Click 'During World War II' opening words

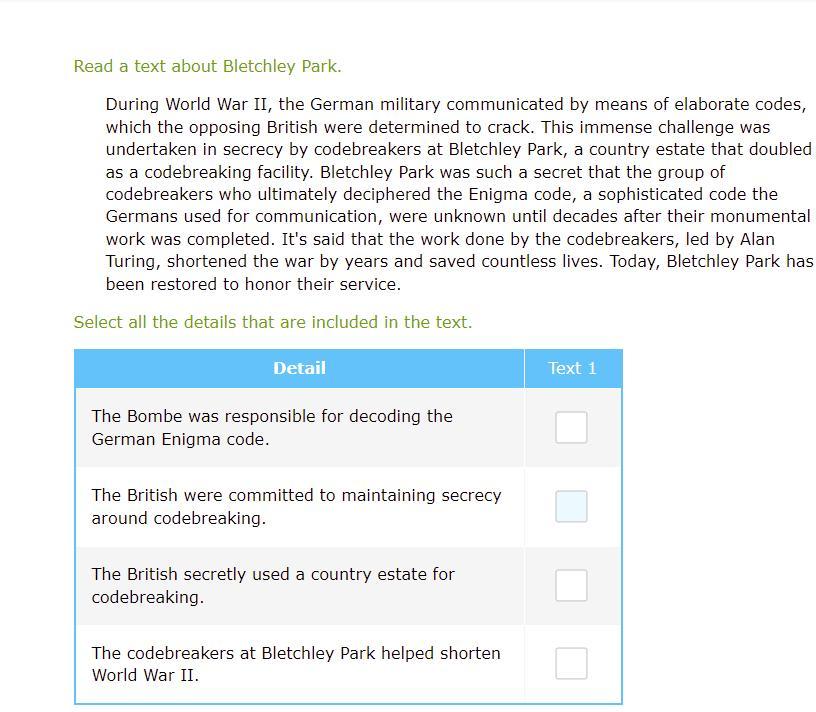(188, 105)
